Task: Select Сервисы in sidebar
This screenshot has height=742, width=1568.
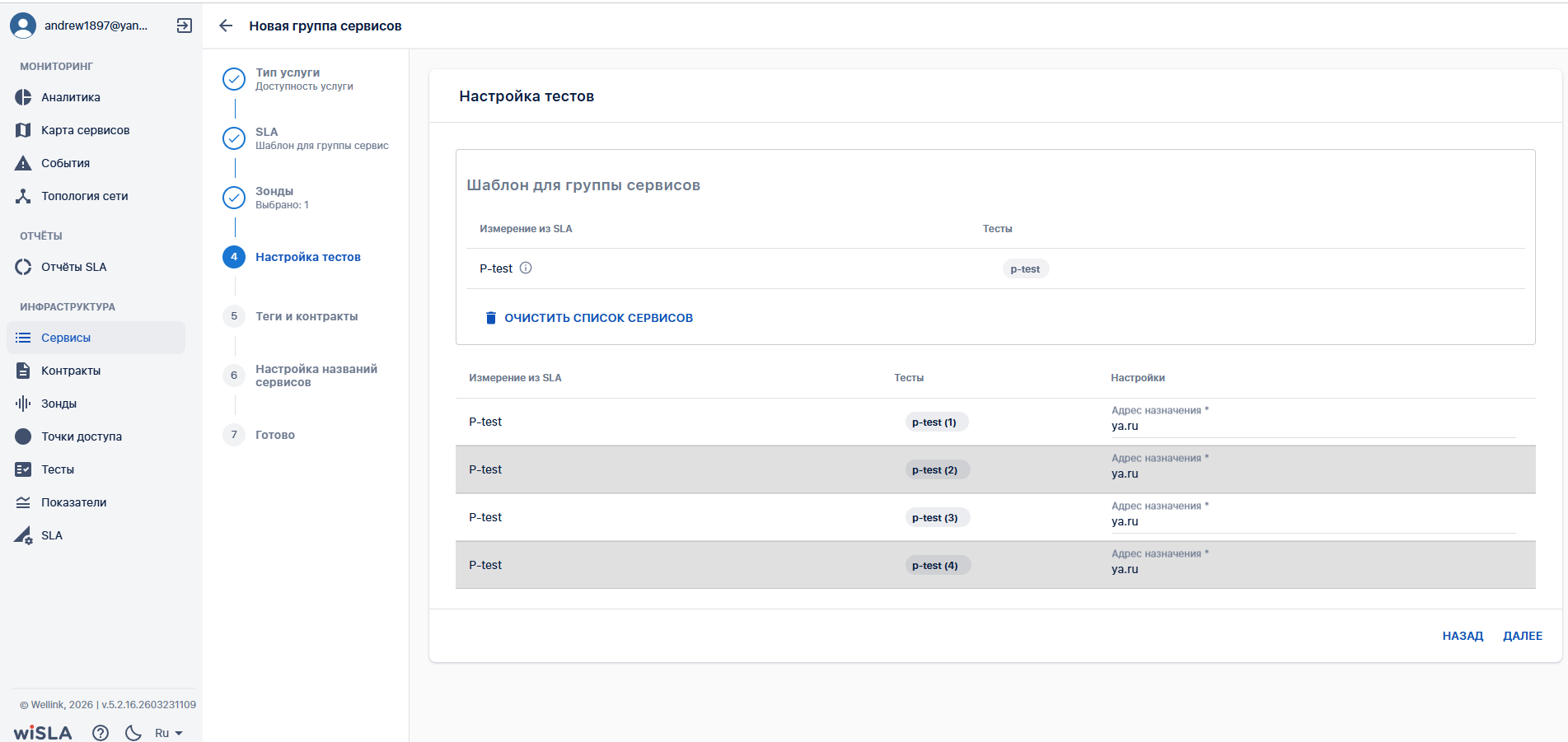Action: 96,338
